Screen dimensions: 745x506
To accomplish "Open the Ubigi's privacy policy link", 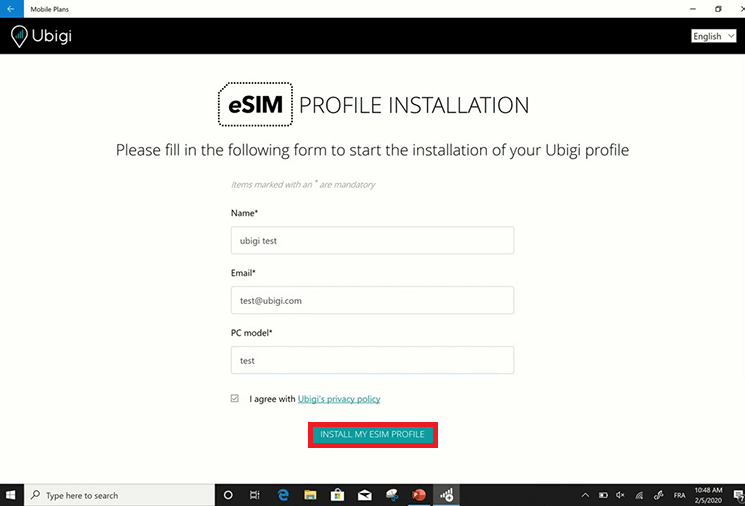I will tap(339, 399).
